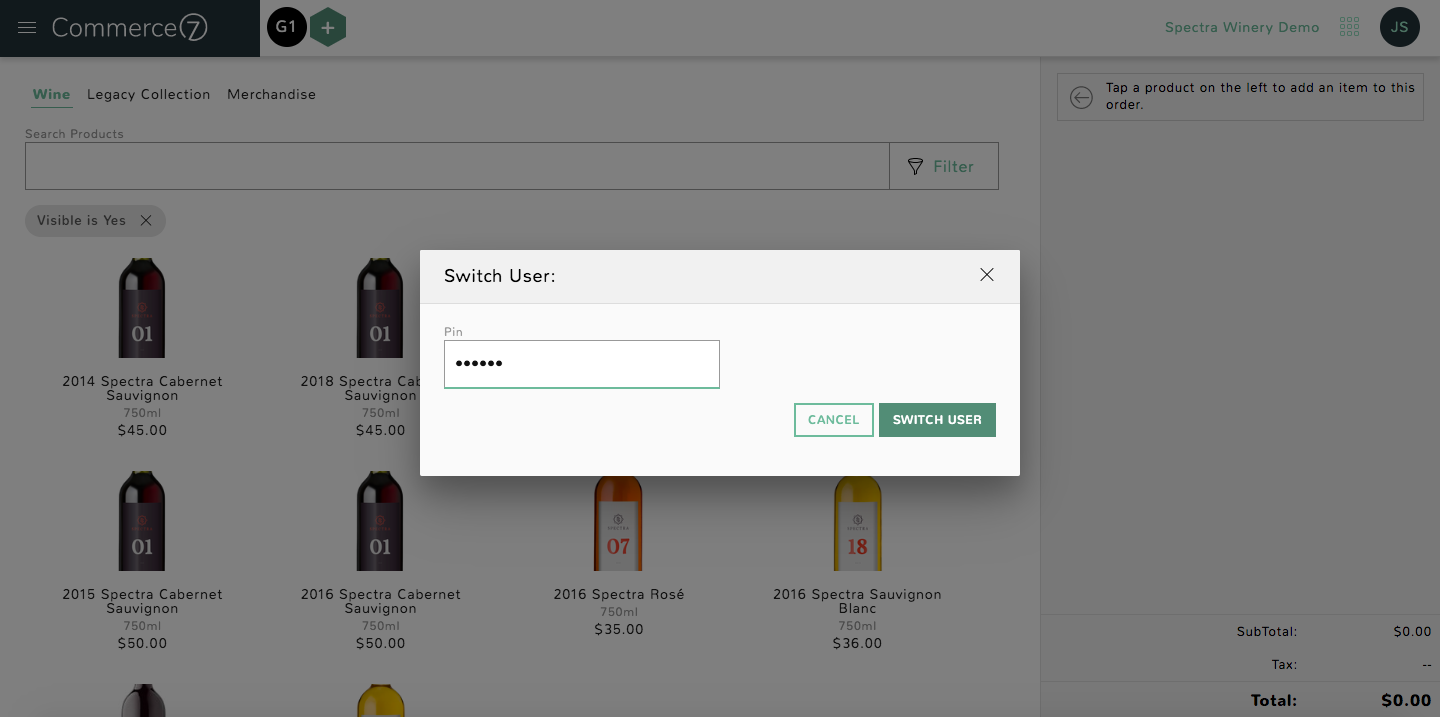Click the Commerce7 logo
The image size is (1440, 717).
coord(130,28)
